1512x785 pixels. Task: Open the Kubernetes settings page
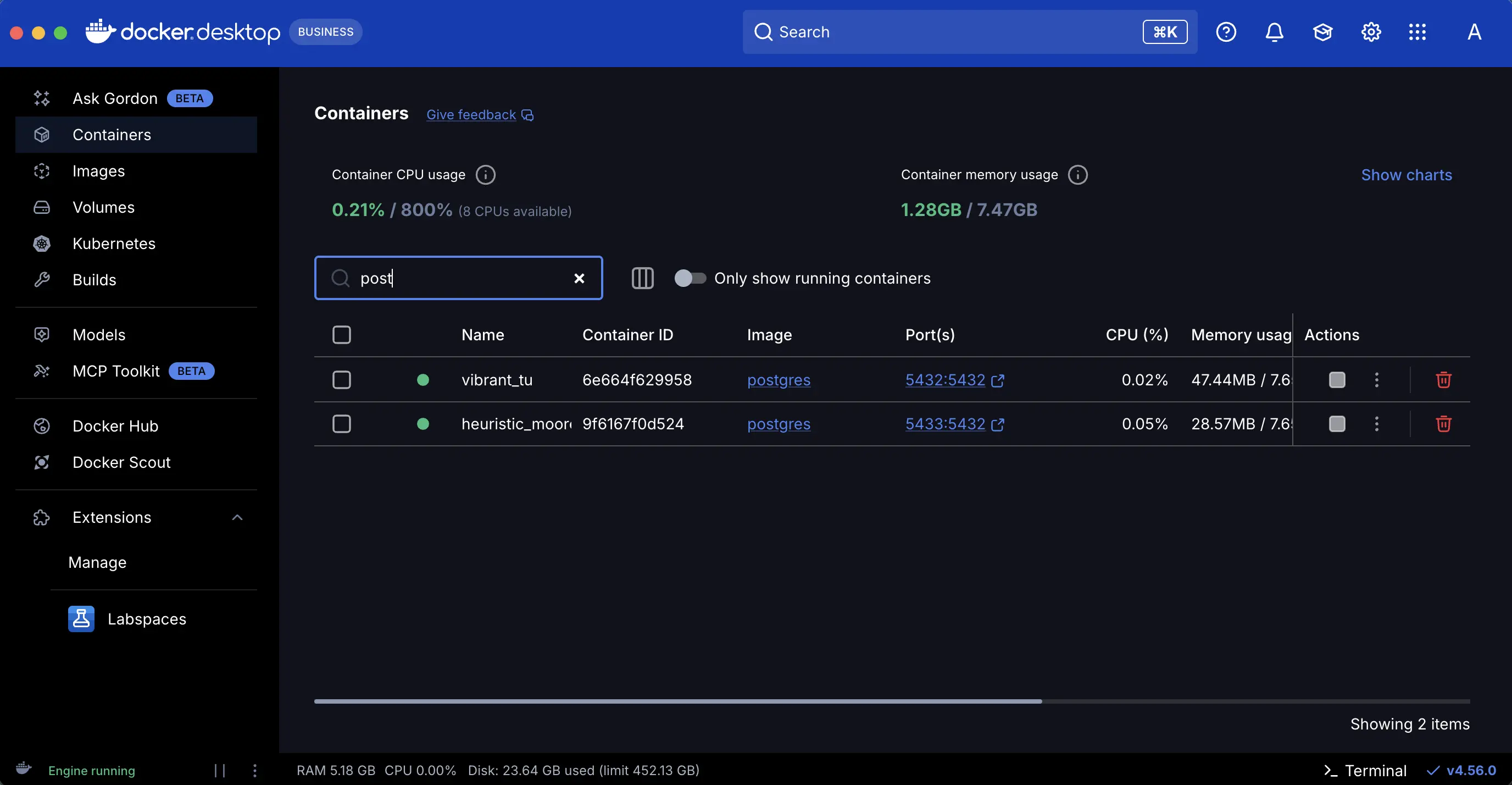114,243
